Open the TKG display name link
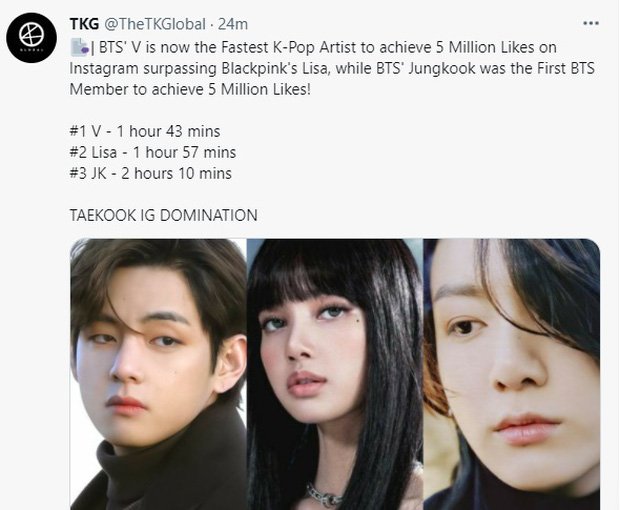This screenshot has height=510, width=620. point(84,24)
